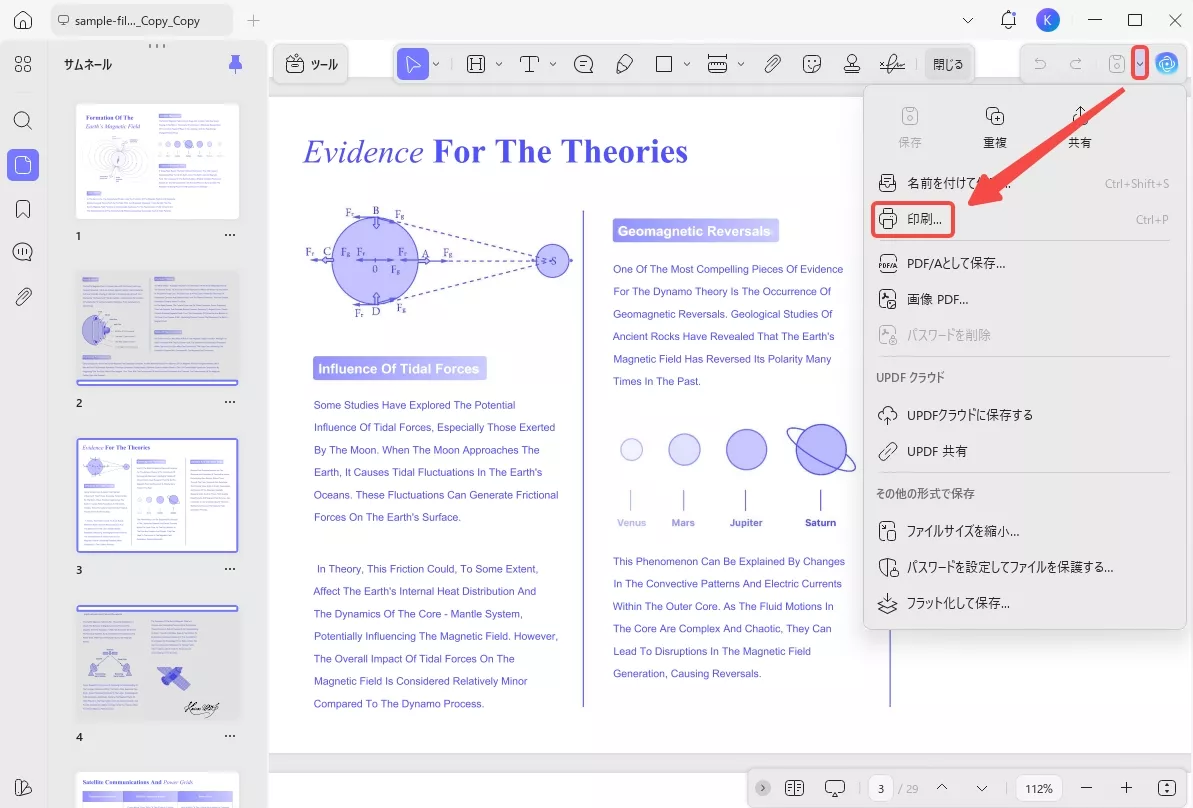Open the UPDF AI assistant icon

1166,64
